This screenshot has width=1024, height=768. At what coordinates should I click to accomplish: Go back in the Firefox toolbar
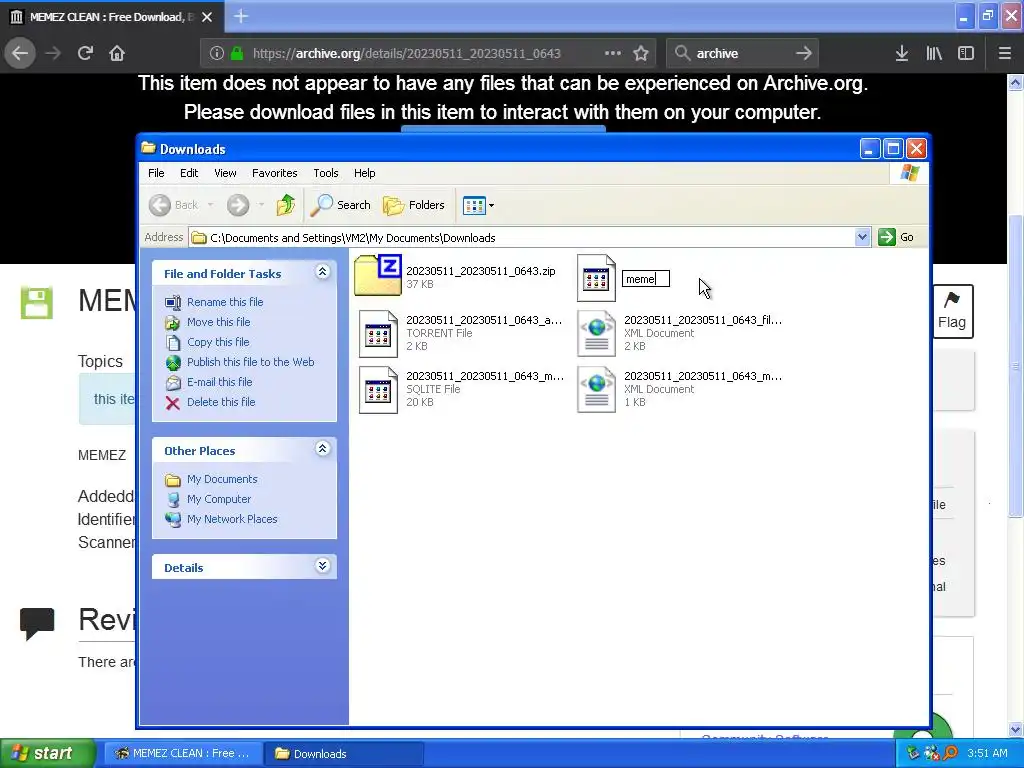[x=20, y=53]
